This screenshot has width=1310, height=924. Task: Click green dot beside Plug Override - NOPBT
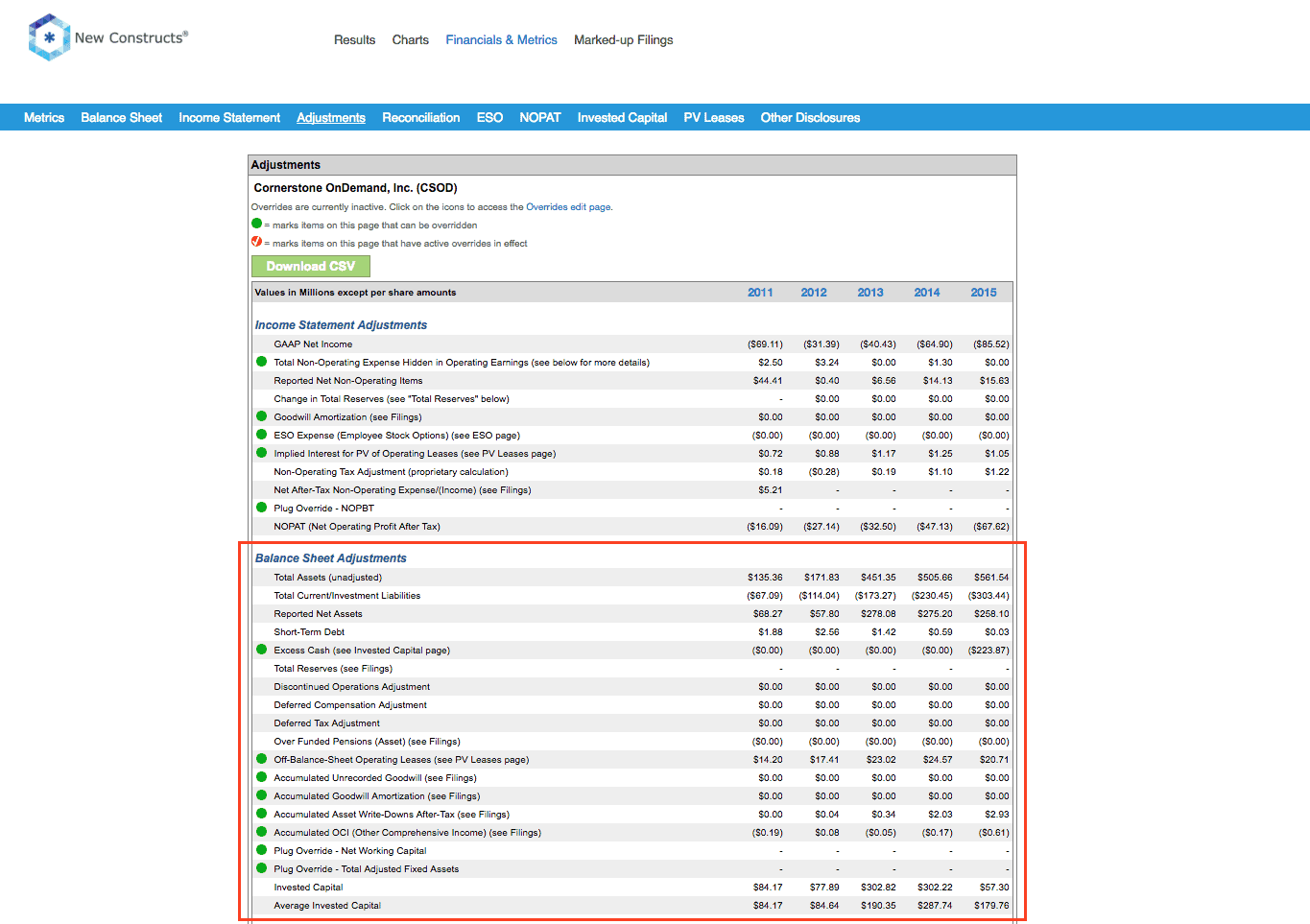coord(261,508)
